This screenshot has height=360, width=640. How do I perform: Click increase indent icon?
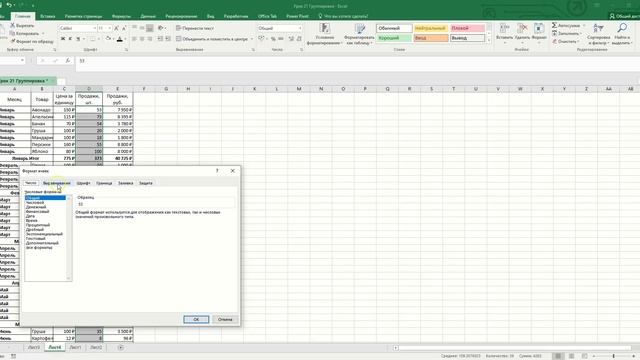168,39
